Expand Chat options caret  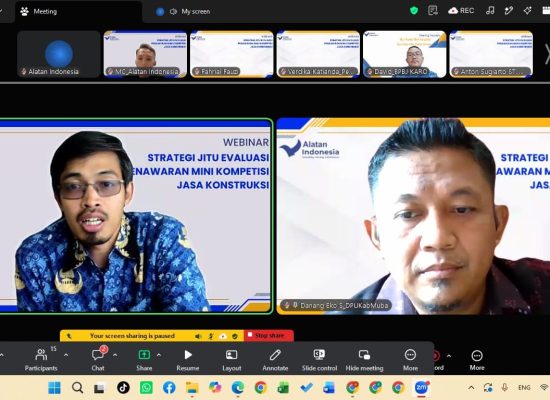[x=115, y=355]
